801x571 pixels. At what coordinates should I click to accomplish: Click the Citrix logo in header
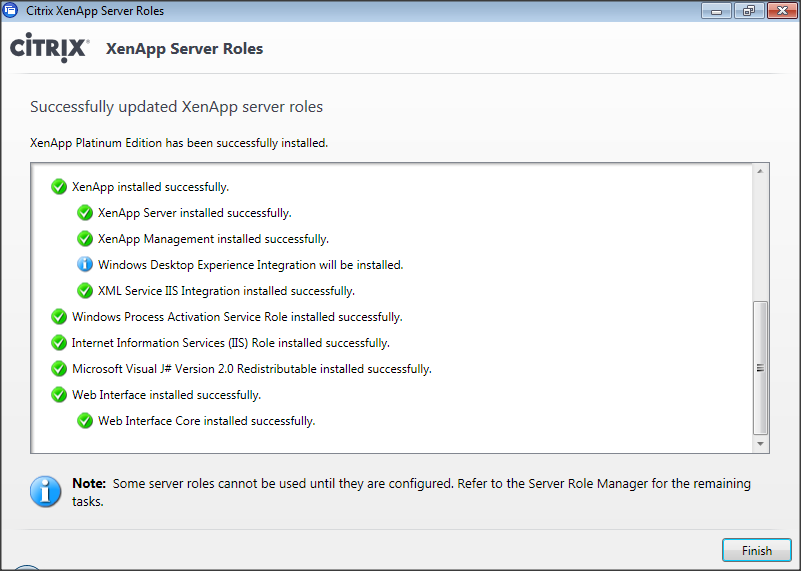[50, 48]
